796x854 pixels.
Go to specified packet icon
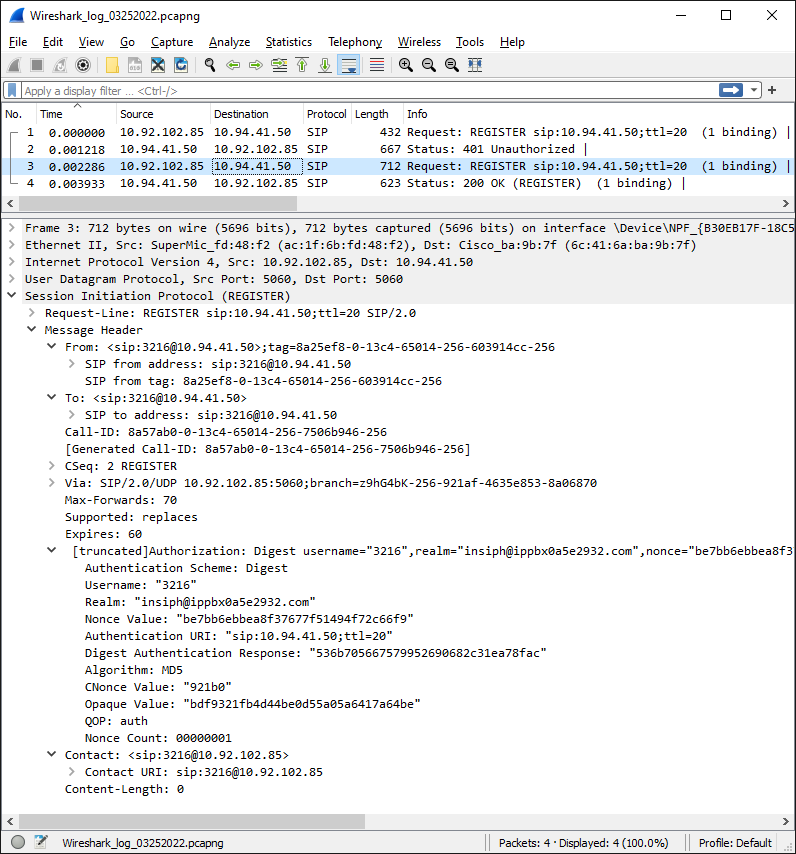[x=279, y=65]
